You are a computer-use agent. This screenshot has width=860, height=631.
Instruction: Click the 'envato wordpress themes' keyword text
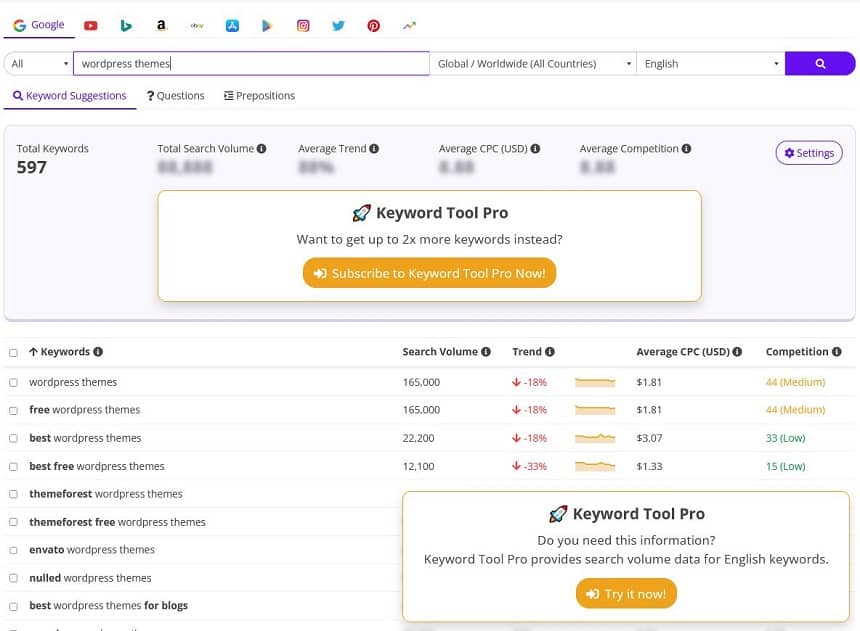[92, 550]
